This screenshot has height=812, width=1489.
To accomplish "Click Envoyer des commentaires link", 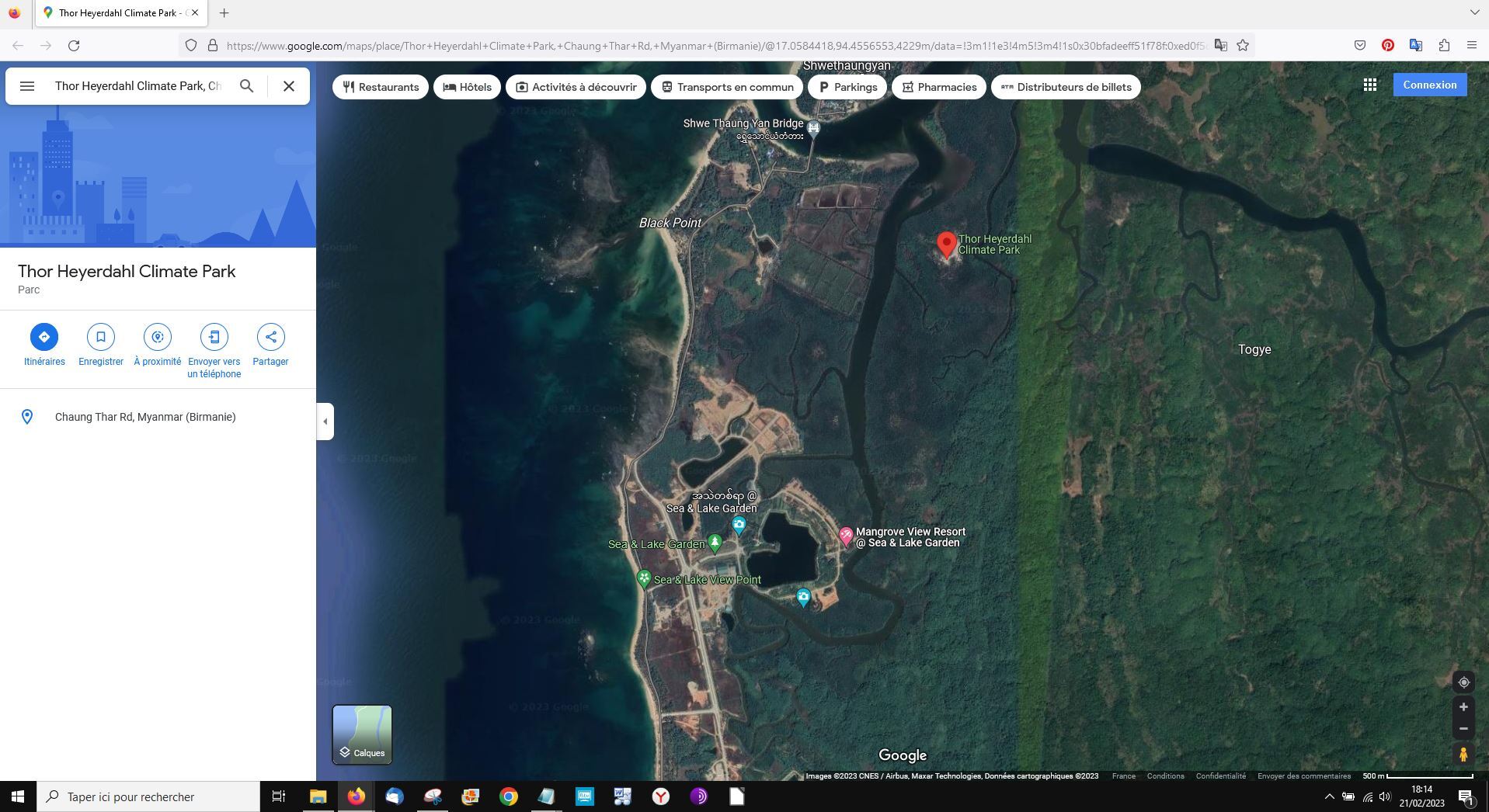I will (x=1304, y=776).
